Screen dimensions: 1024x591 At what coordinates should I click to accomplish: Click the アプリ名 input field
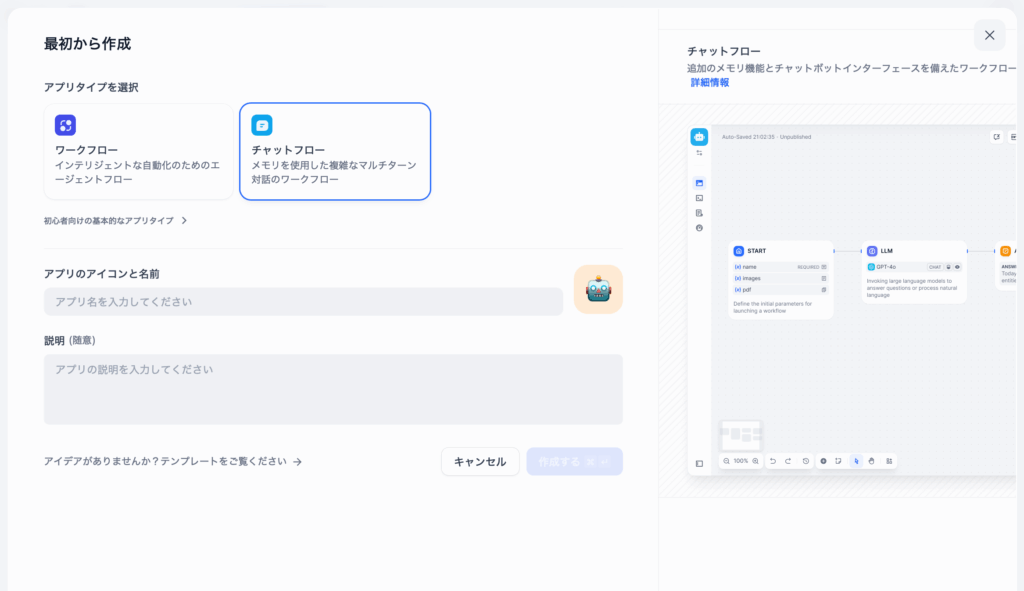(x=303, y=301)
